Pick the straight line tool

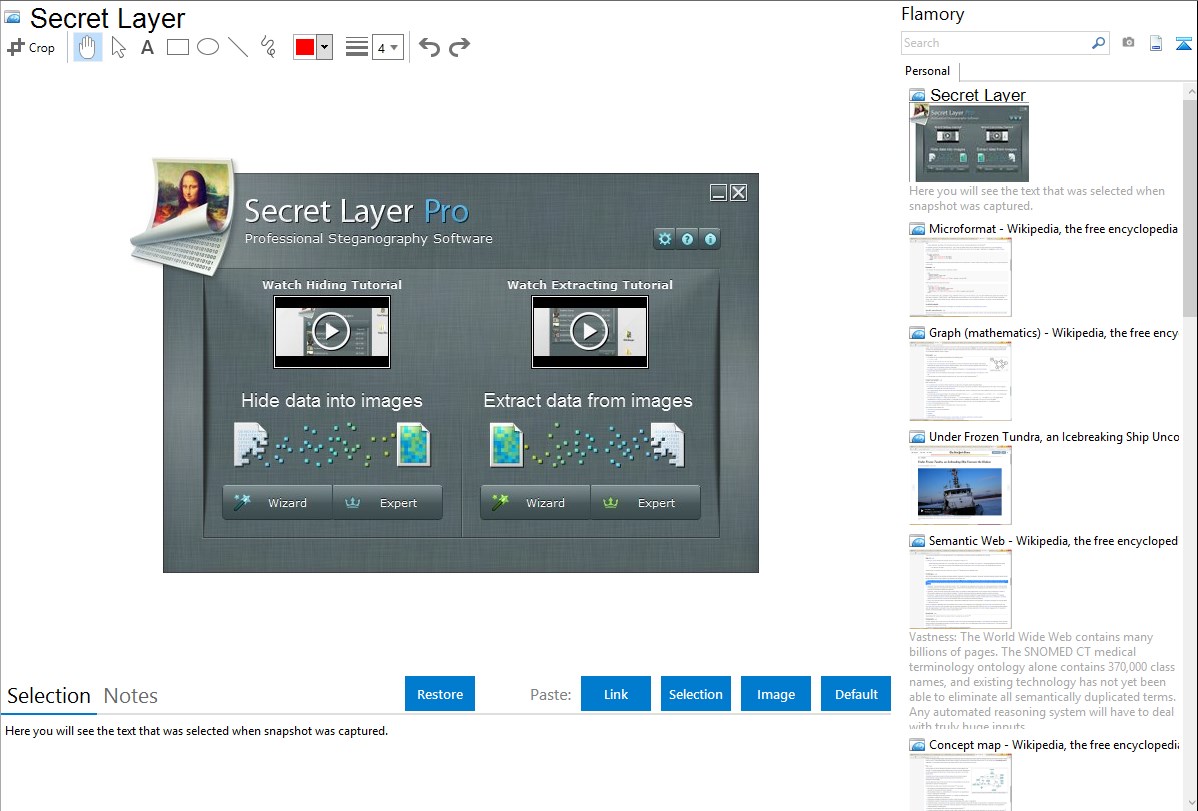(x=238, y=47)
